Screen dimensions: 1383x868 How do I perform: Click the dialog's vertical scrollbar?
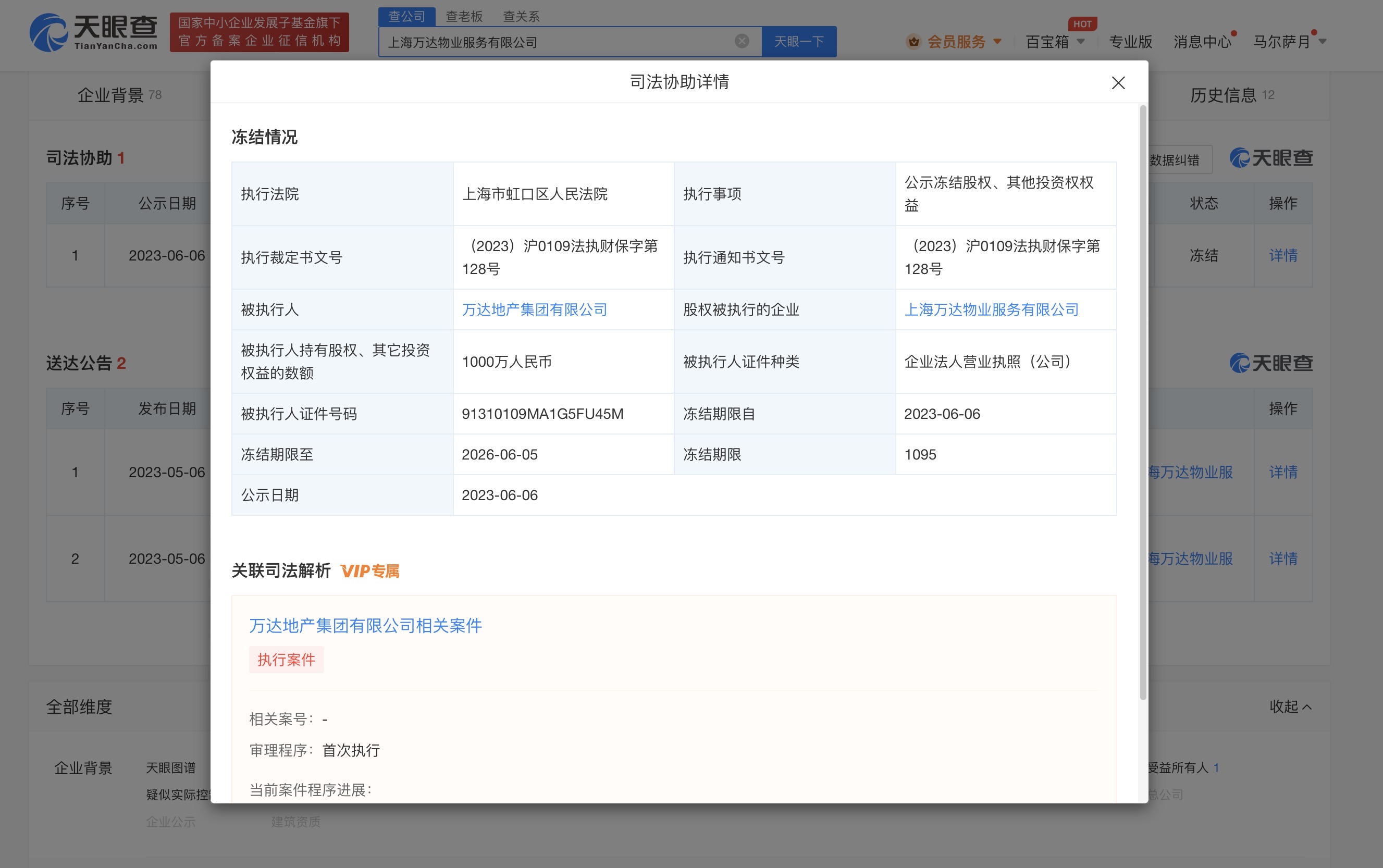pyautogui.click(x=1142, y=402)
